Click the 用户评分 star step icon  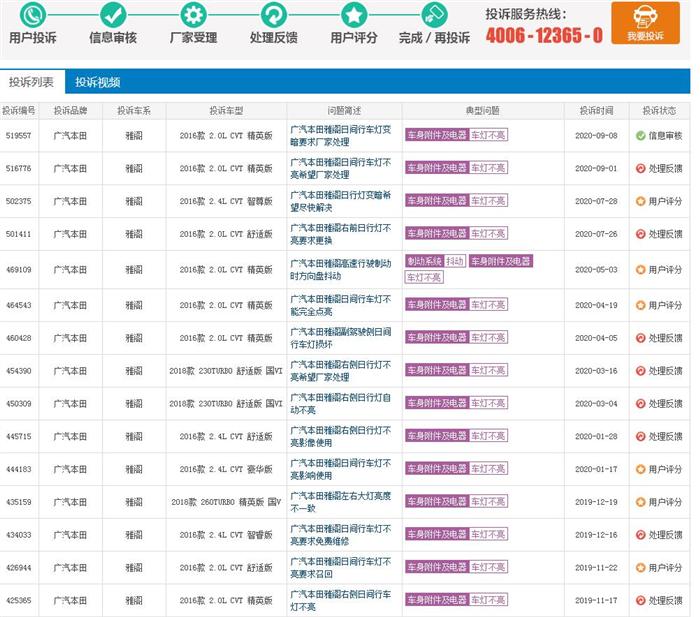354,15
